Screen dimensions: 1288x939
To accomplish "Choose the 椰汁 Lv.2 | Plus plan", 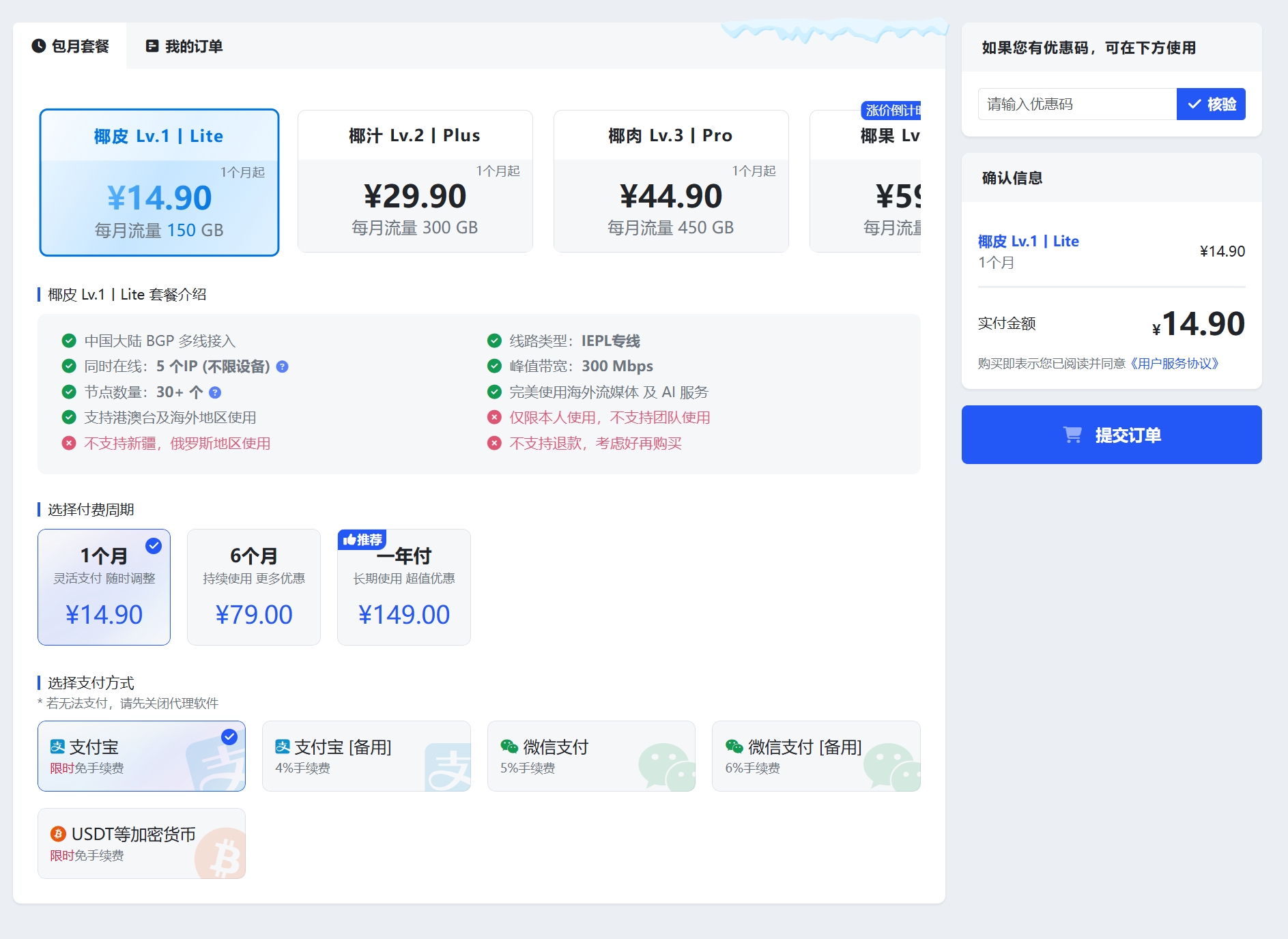I will click(x=415, y=182).
